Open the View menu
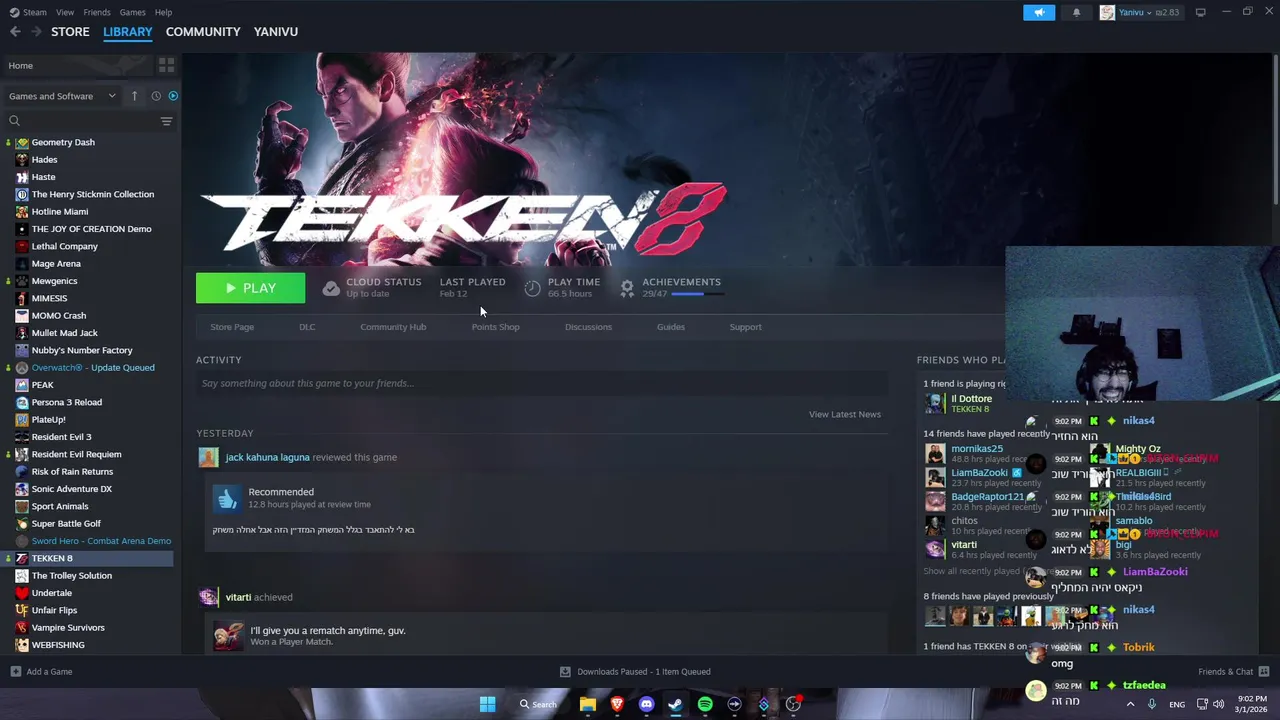 click(x=65, y=12)
